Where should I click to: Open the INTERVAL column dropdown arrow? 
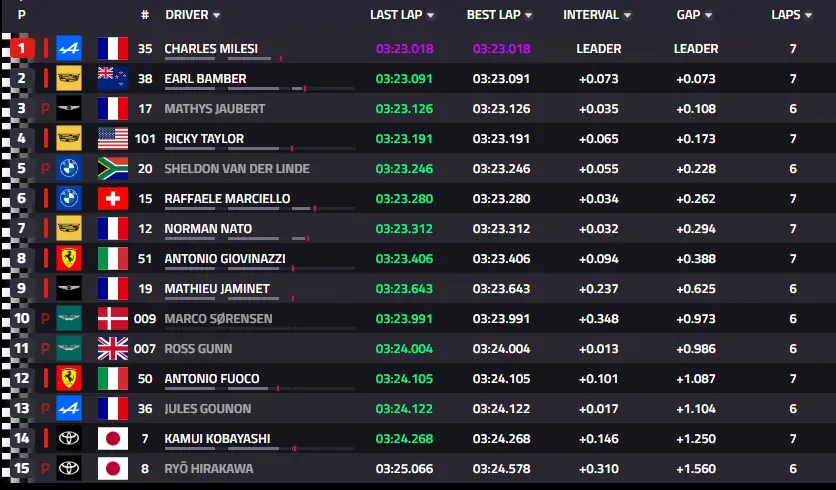[x=627, y=15]
